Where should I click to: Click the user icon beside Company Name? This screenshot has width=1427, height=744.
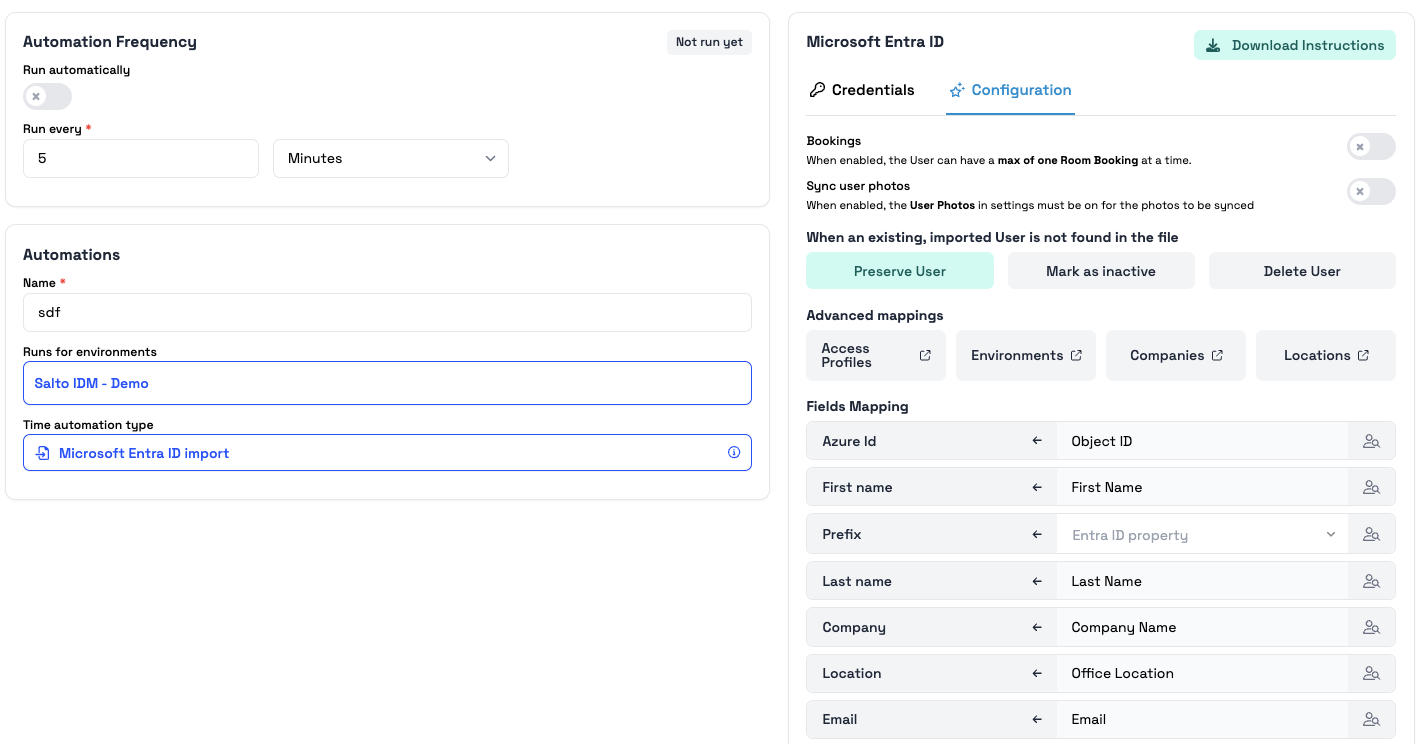1371,628
